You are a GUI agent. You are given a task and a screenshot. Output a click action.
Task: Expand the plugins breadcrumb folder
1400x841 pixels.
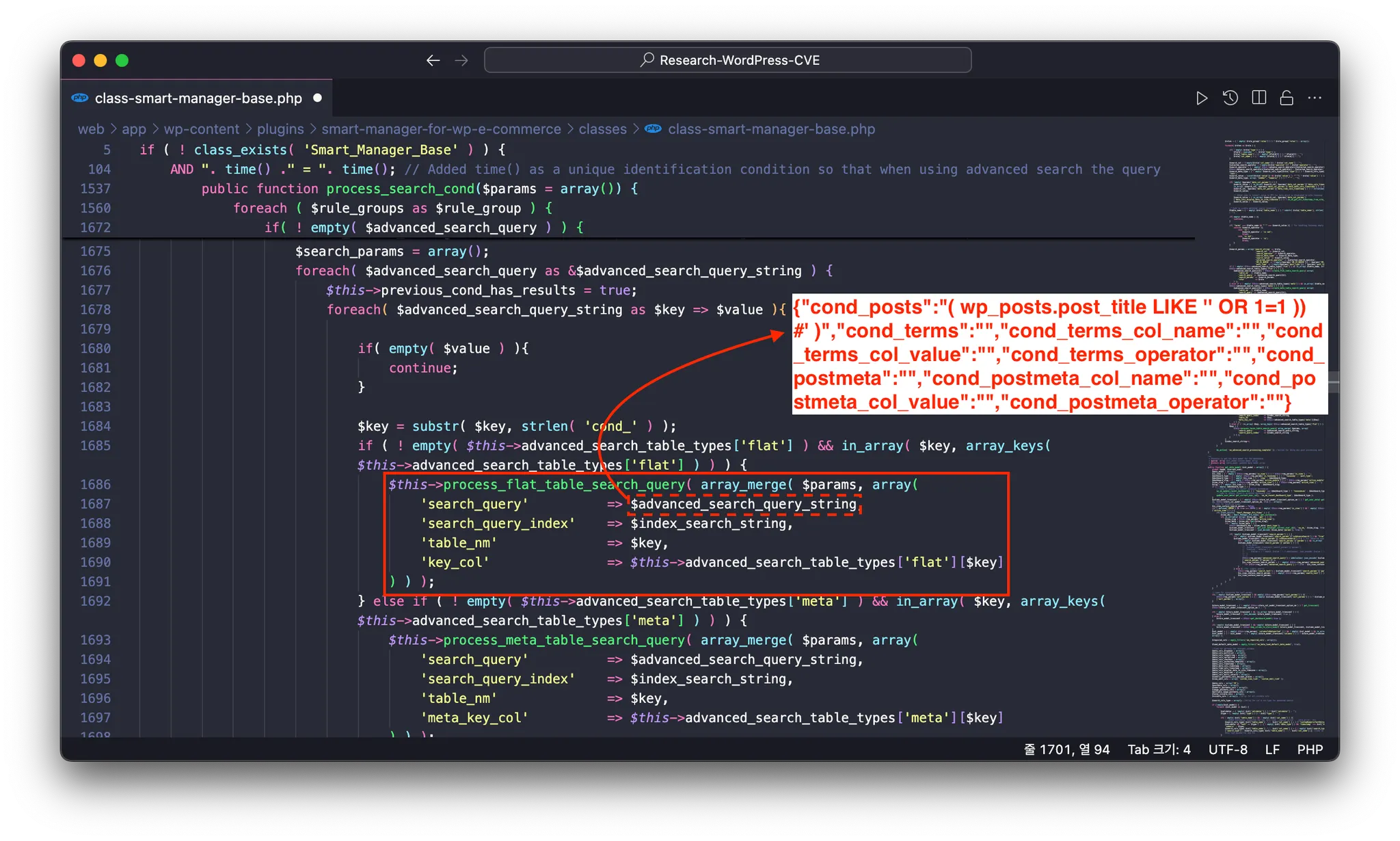[x=280, y=129]
